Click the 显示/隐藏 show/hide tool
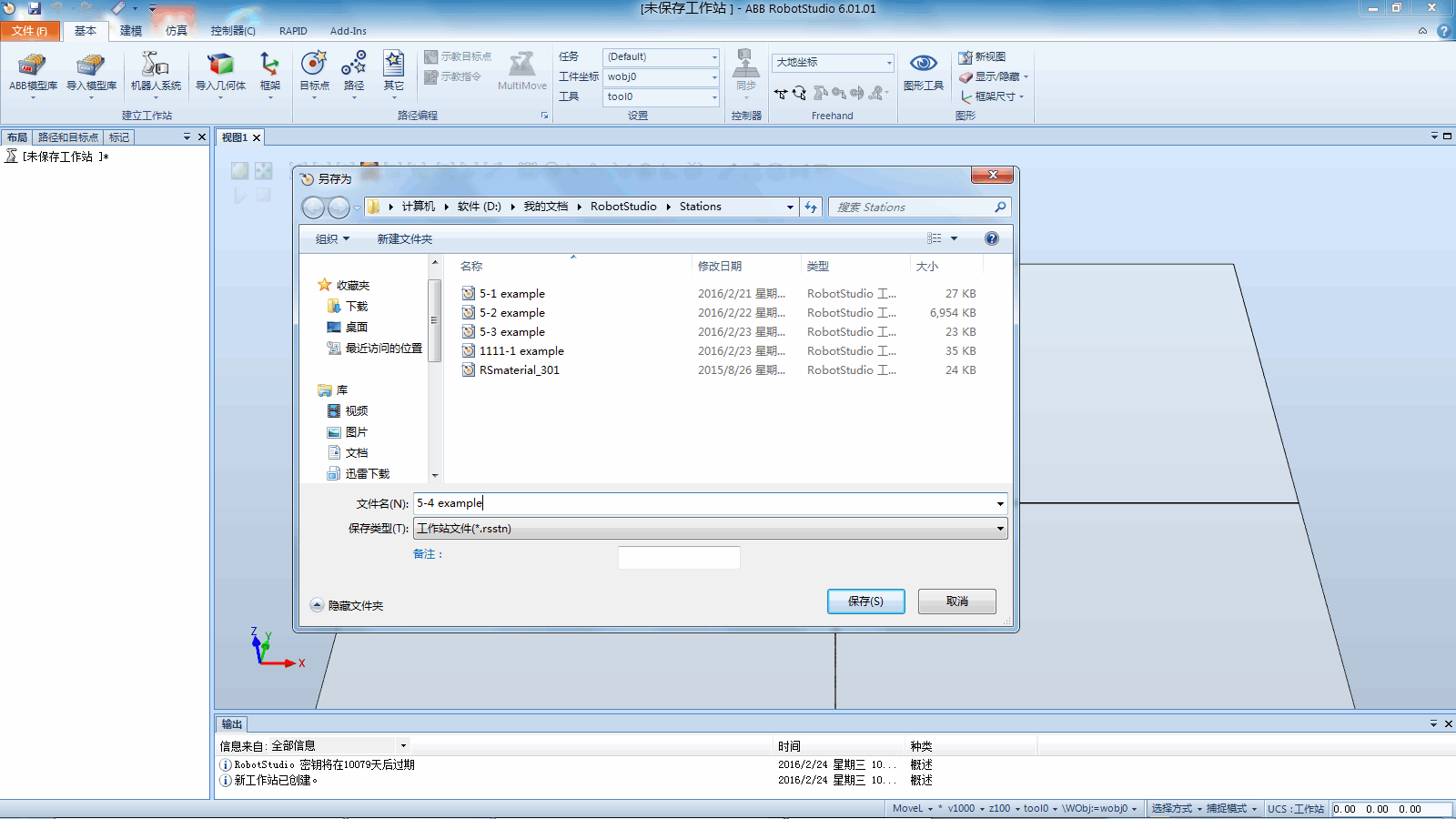Viewport: 1456px width, 819px height. click(993, 76)
